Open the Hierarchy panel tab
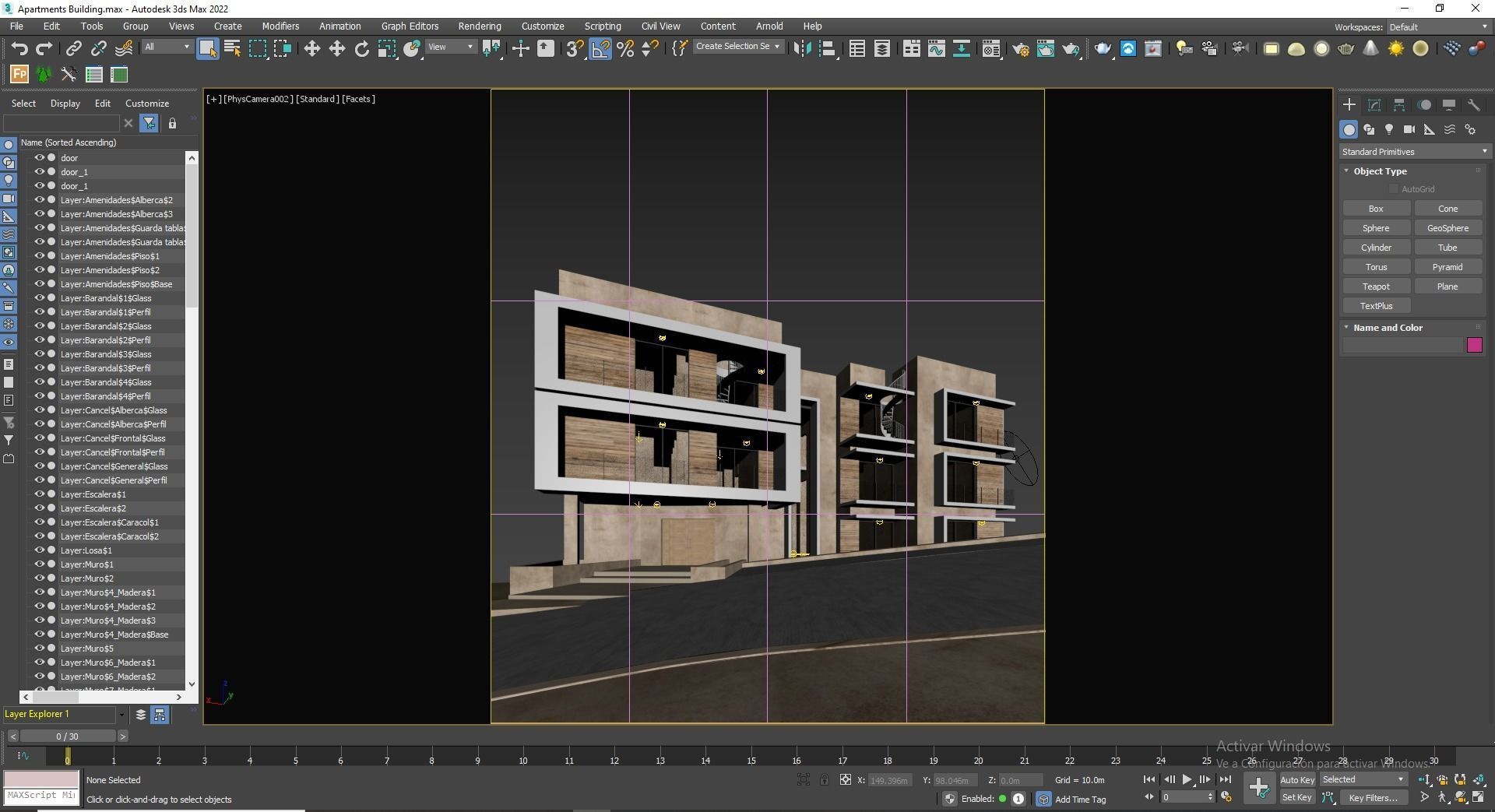Viewport: 1495px width, 812px height. coord(1399,105)
